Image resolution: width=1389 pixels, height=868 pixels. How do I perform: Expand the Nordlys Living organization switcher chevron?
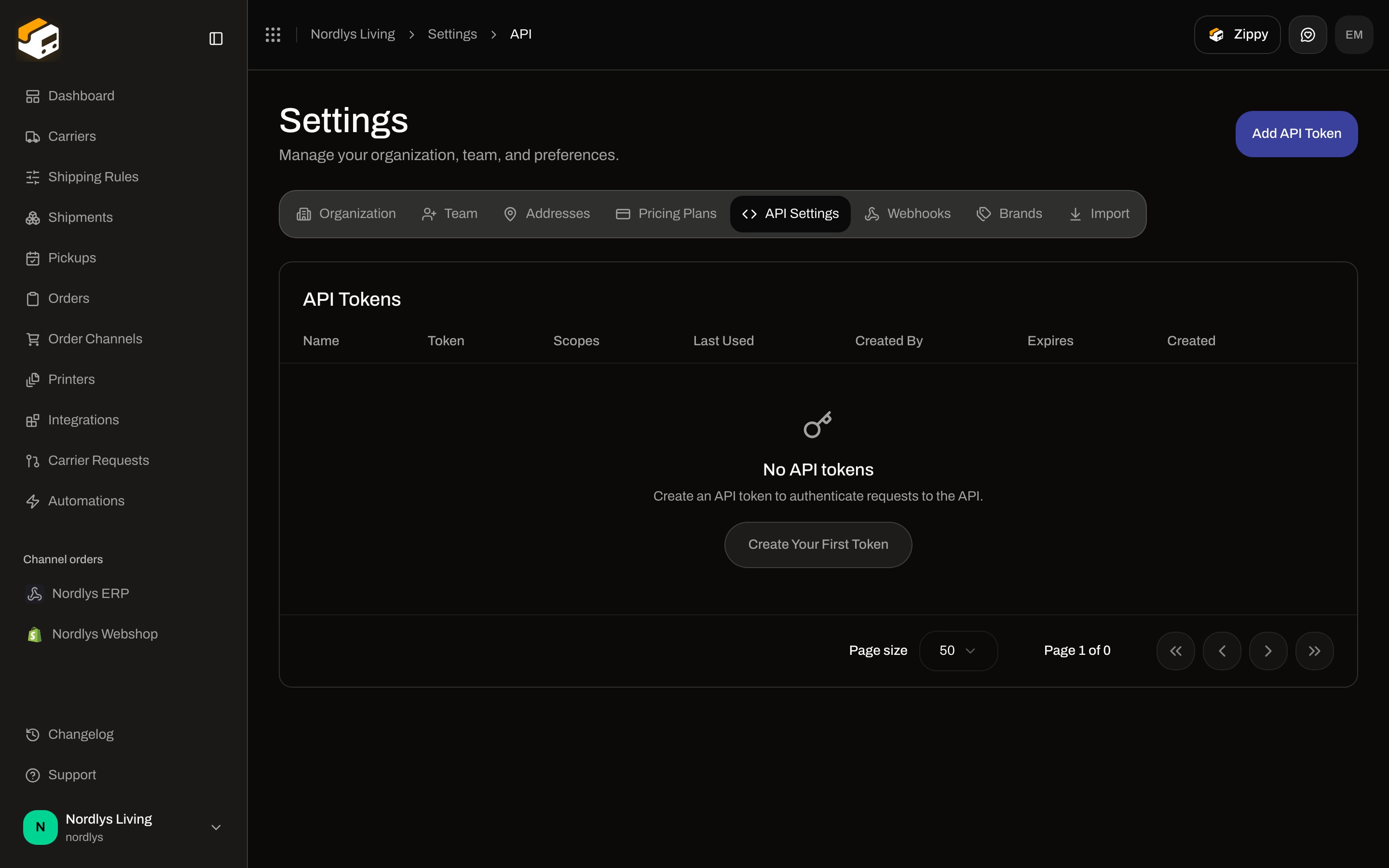[x=216, y=827]
